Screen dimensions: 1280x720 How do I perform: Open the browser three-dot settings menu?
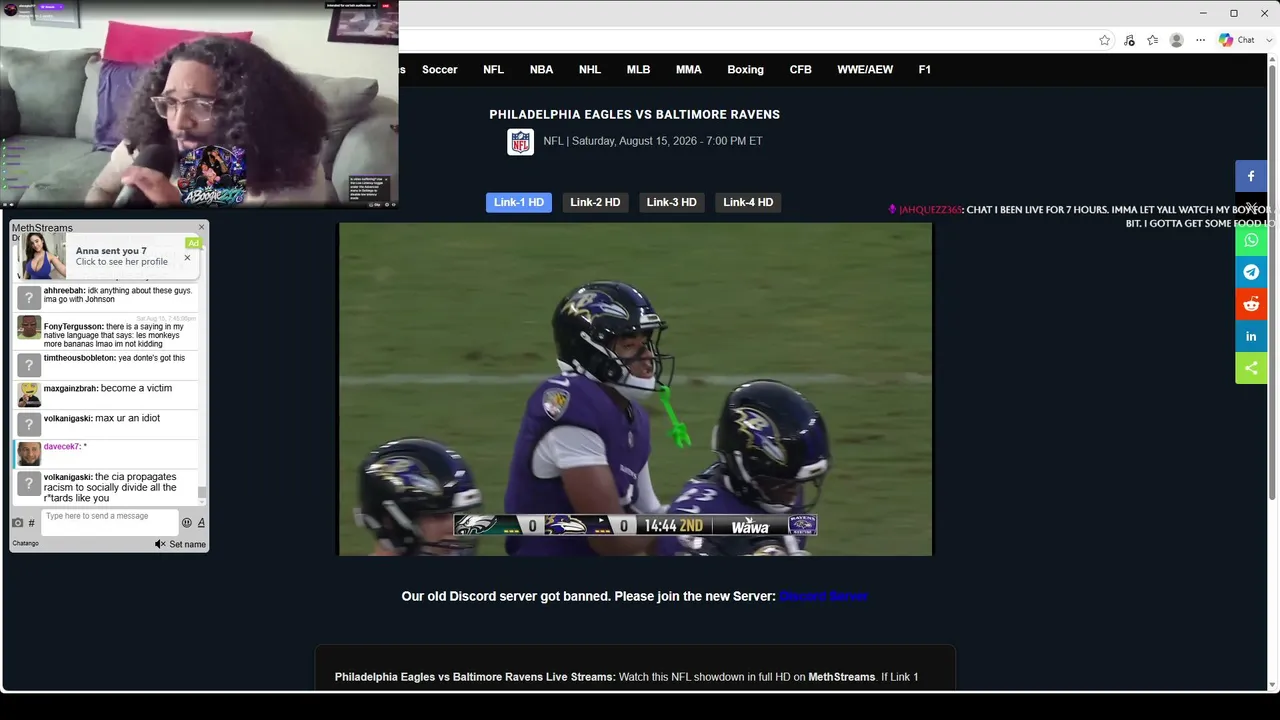pyautogui.click(x=1201, y=40)
